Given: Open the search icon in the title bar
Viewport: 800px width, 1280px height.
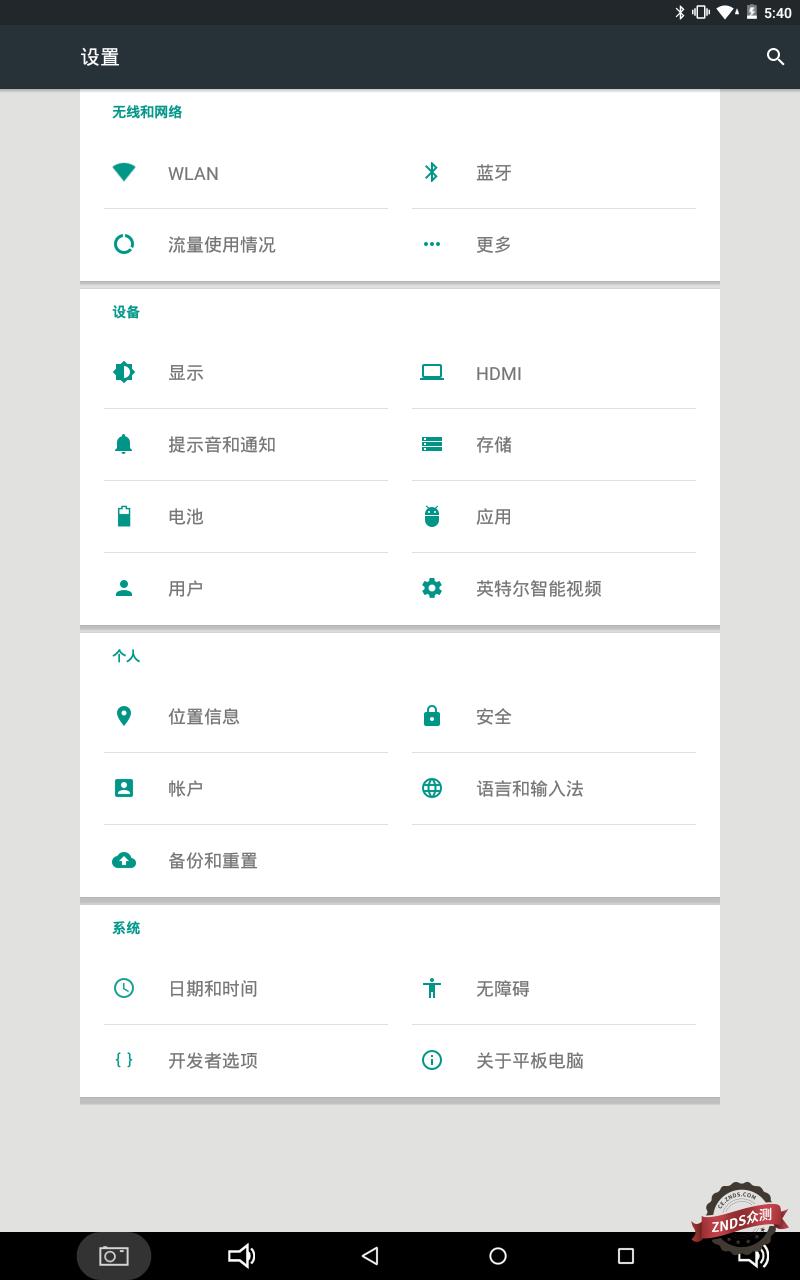Looking at the screenshot, I should [776, 57].
